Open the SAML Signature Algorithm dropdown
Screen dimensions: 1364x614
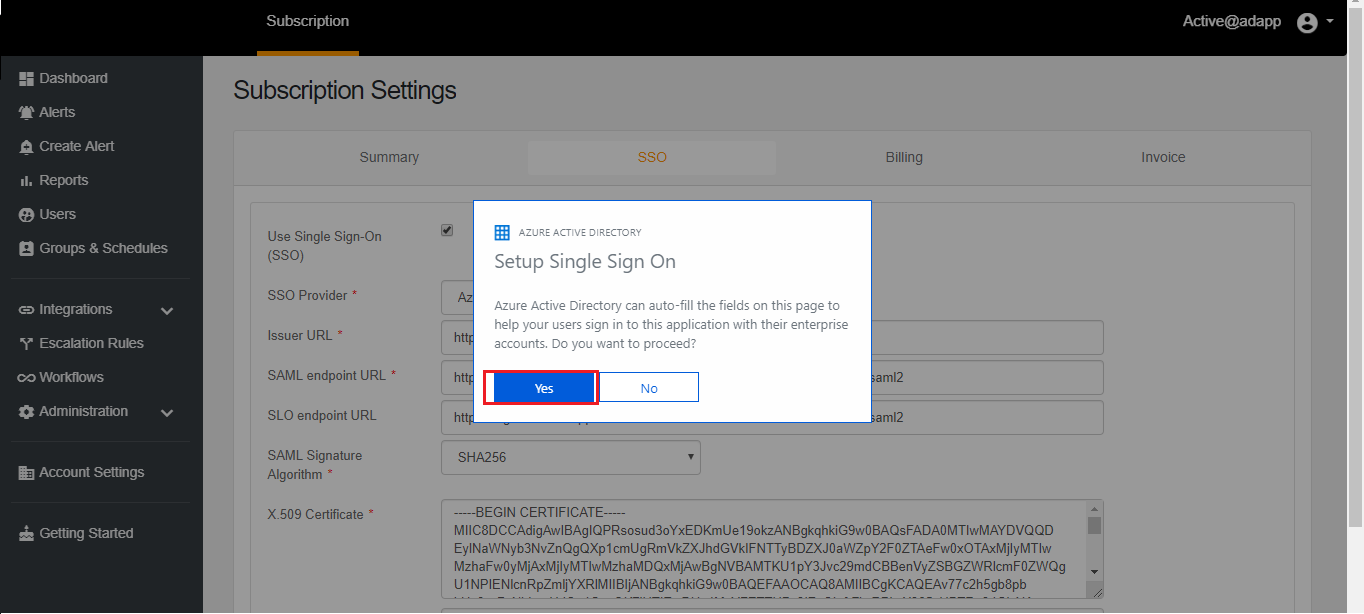571,457
